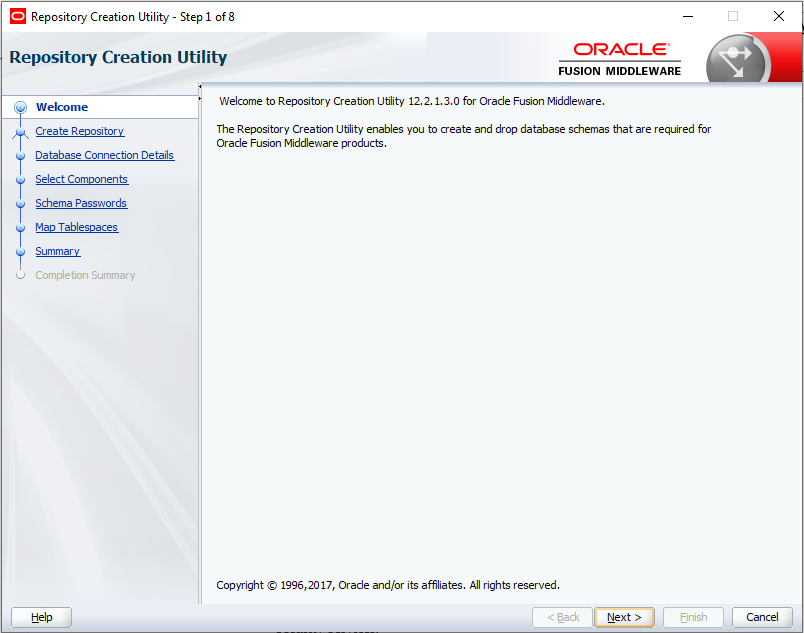The image size is (804, 633).
Task: Close the Repository Creation Utility window
Action: (x=779, y=16)
